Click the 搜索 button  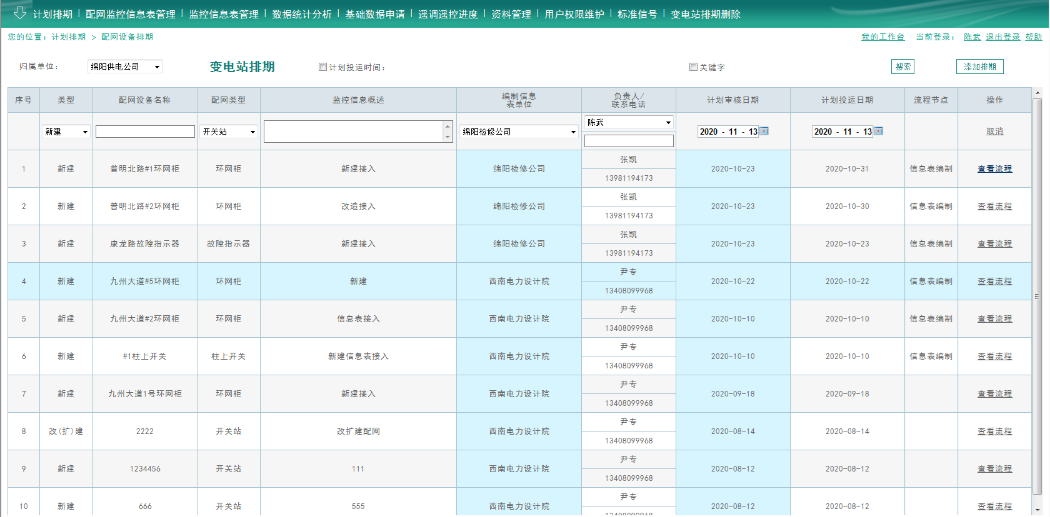[902, 67]
